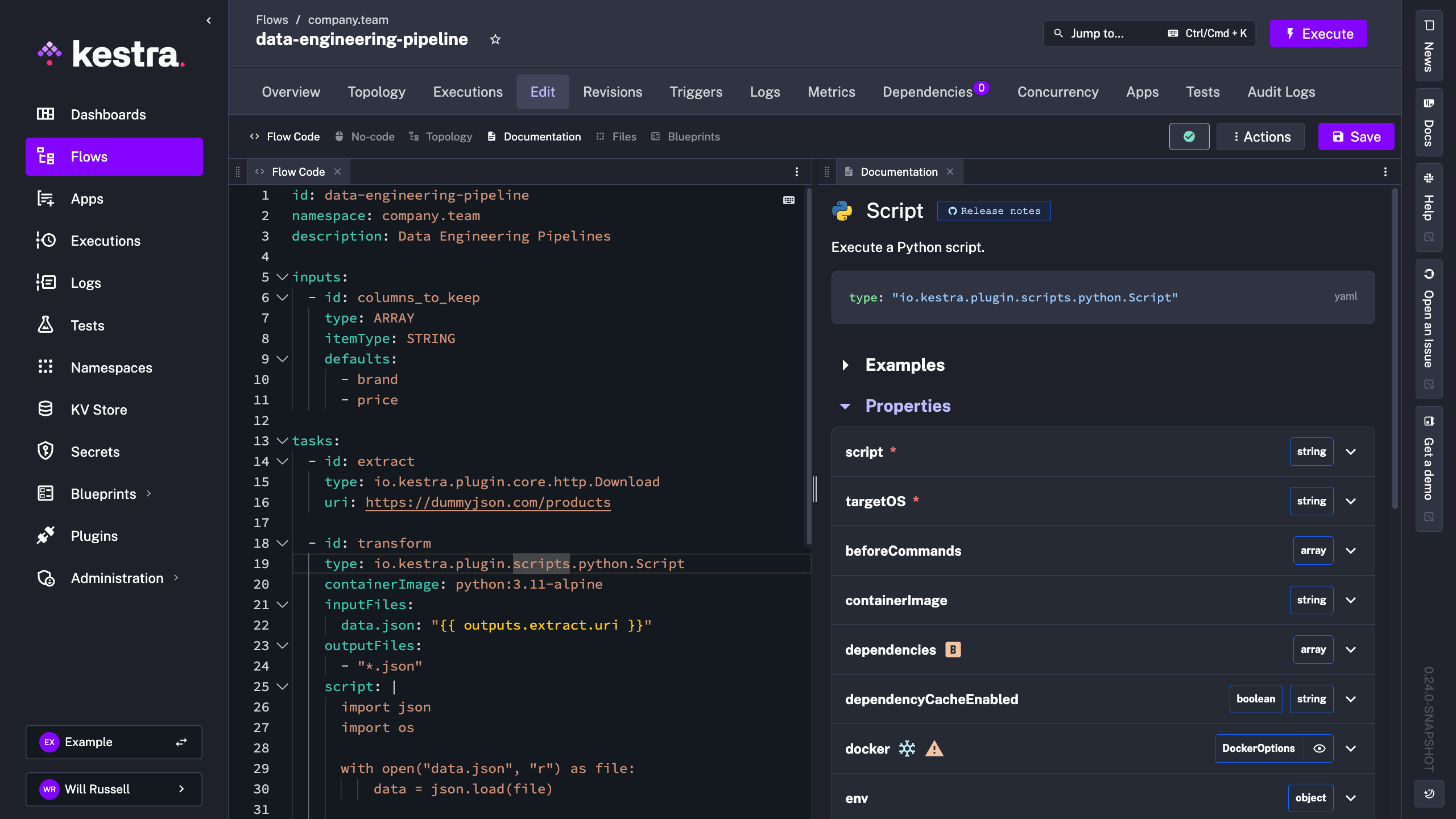Click the purple Execute button
Screen dimensions: 1456x819
[1318, 34]
